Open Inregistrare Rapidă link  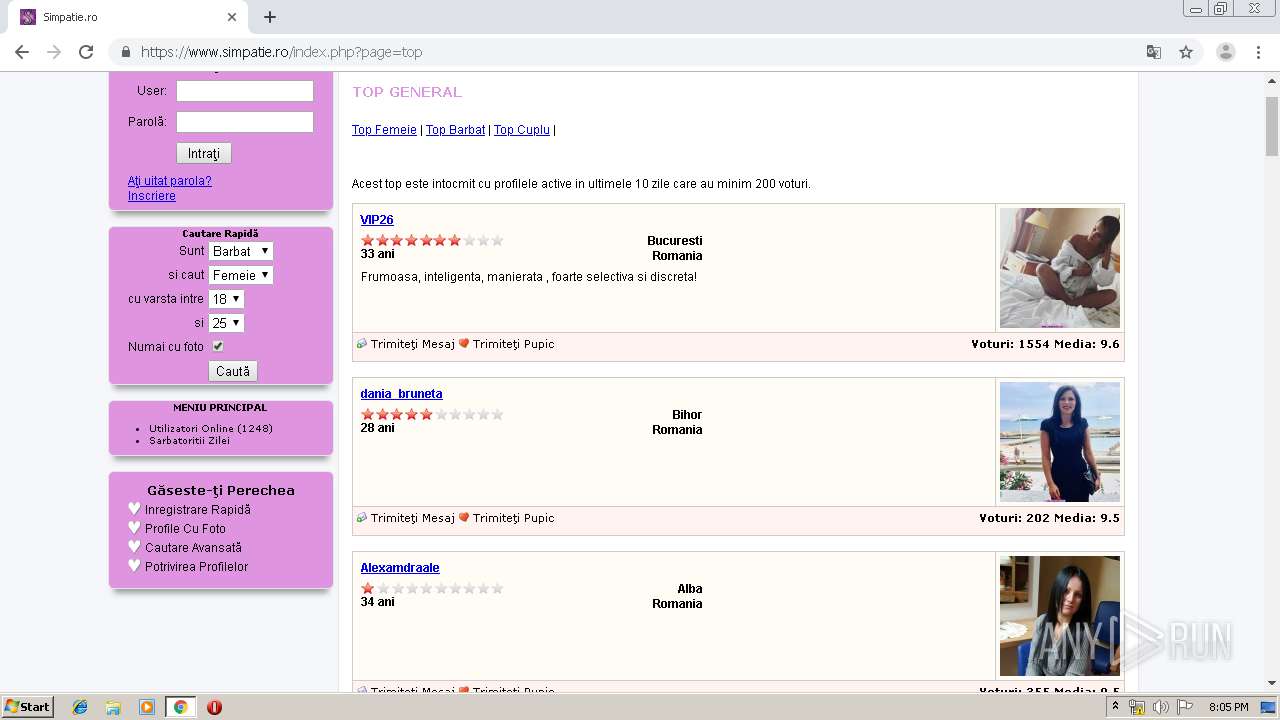(198, 510)
